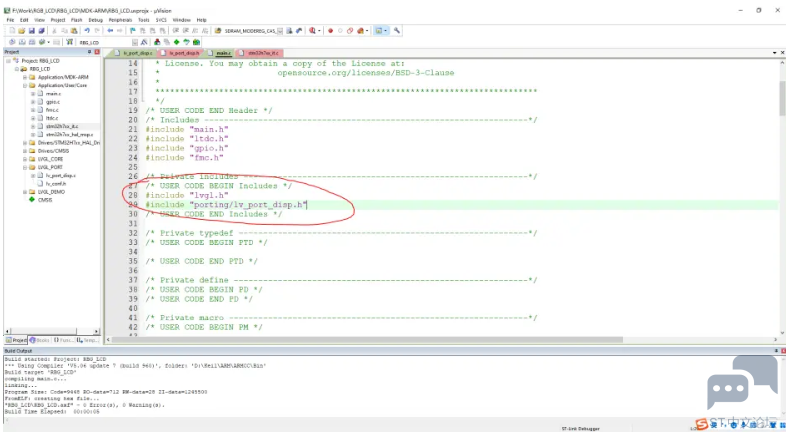The height and width of the screenshot is (438, 786).
Task: Select gpio.c in the project tree
Action: [53, 102]
